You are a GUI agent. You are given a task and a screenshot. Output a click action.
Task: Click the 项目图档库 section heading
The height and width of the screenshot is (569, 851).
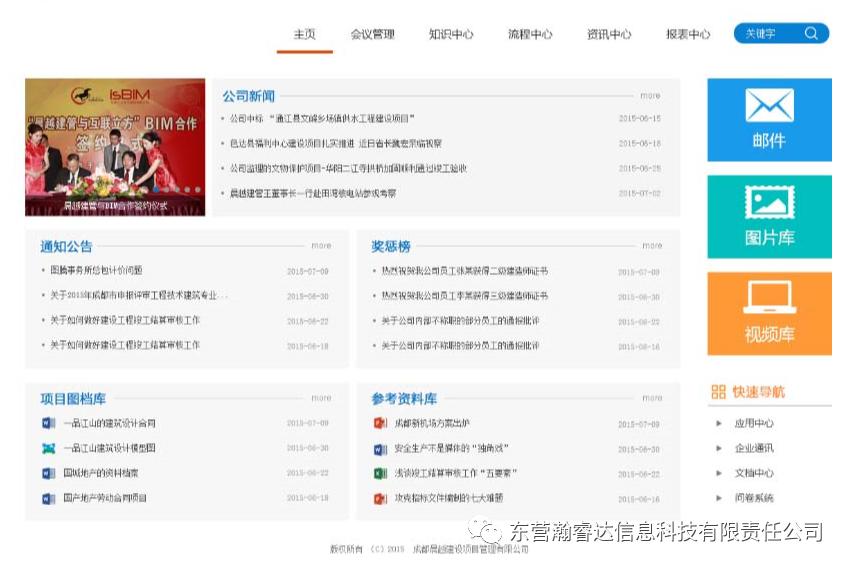click(73, 399)
